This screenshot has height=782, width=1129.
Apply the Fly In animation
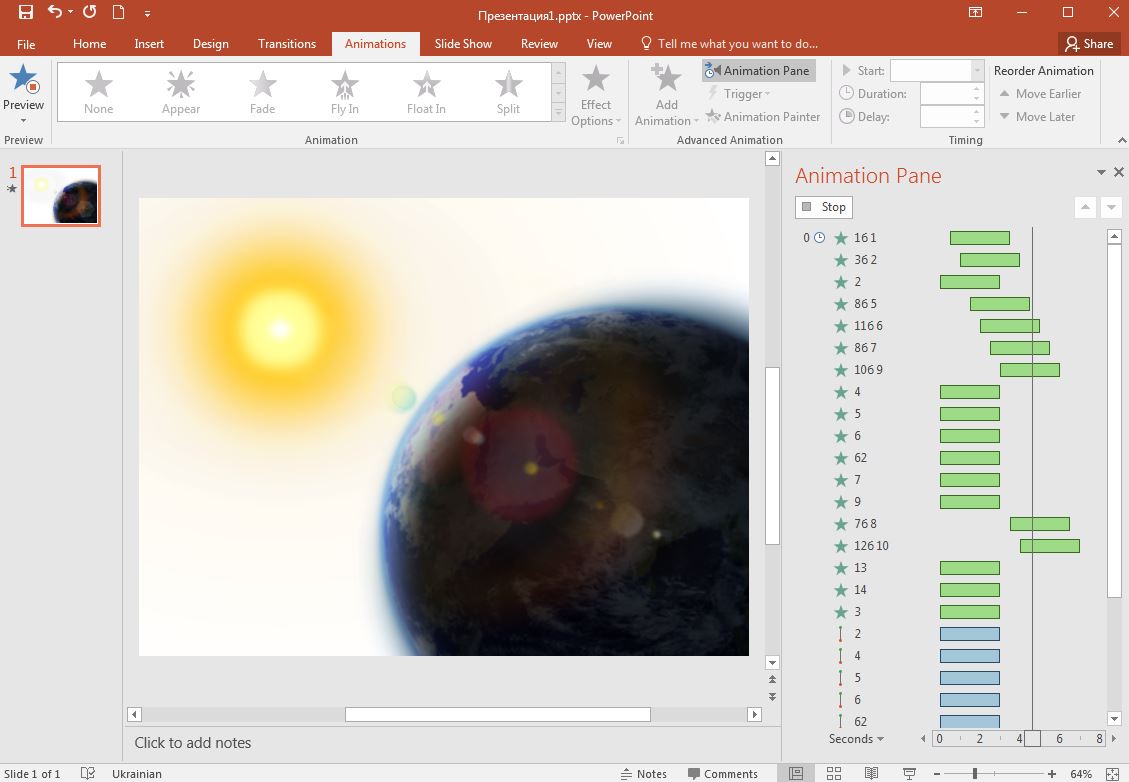pyautogui.click(x=343, y=90)
